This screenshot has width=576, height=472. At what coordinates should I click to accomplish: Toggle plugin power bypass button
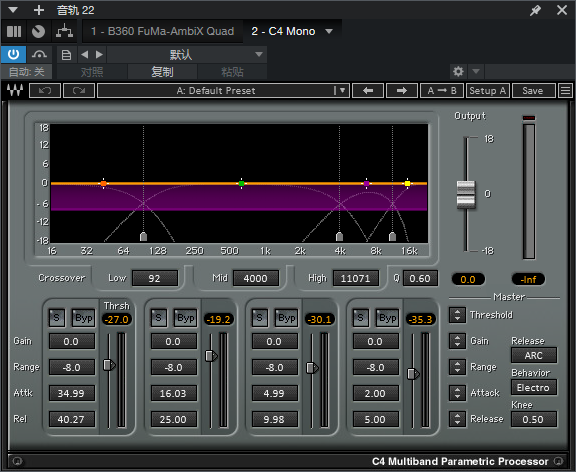13,55
